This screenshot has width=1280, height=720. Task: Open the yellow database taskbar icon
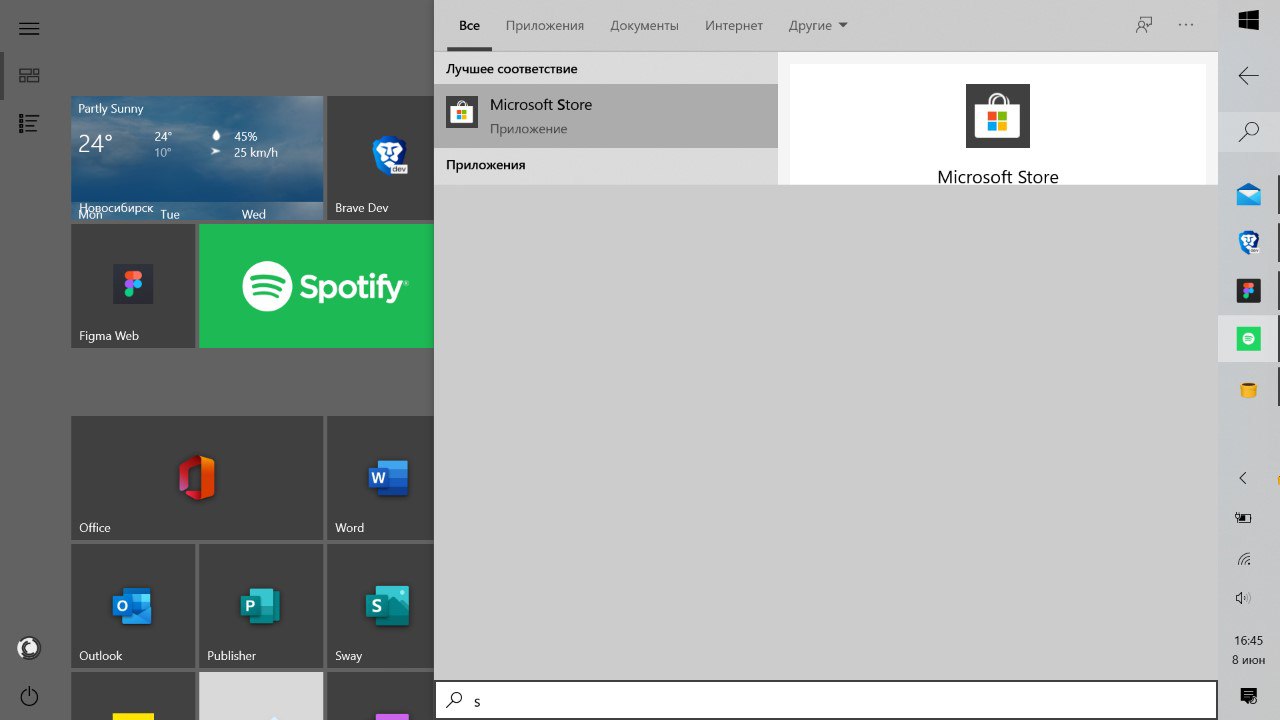pyautogui.click(x=1248, y=390)
